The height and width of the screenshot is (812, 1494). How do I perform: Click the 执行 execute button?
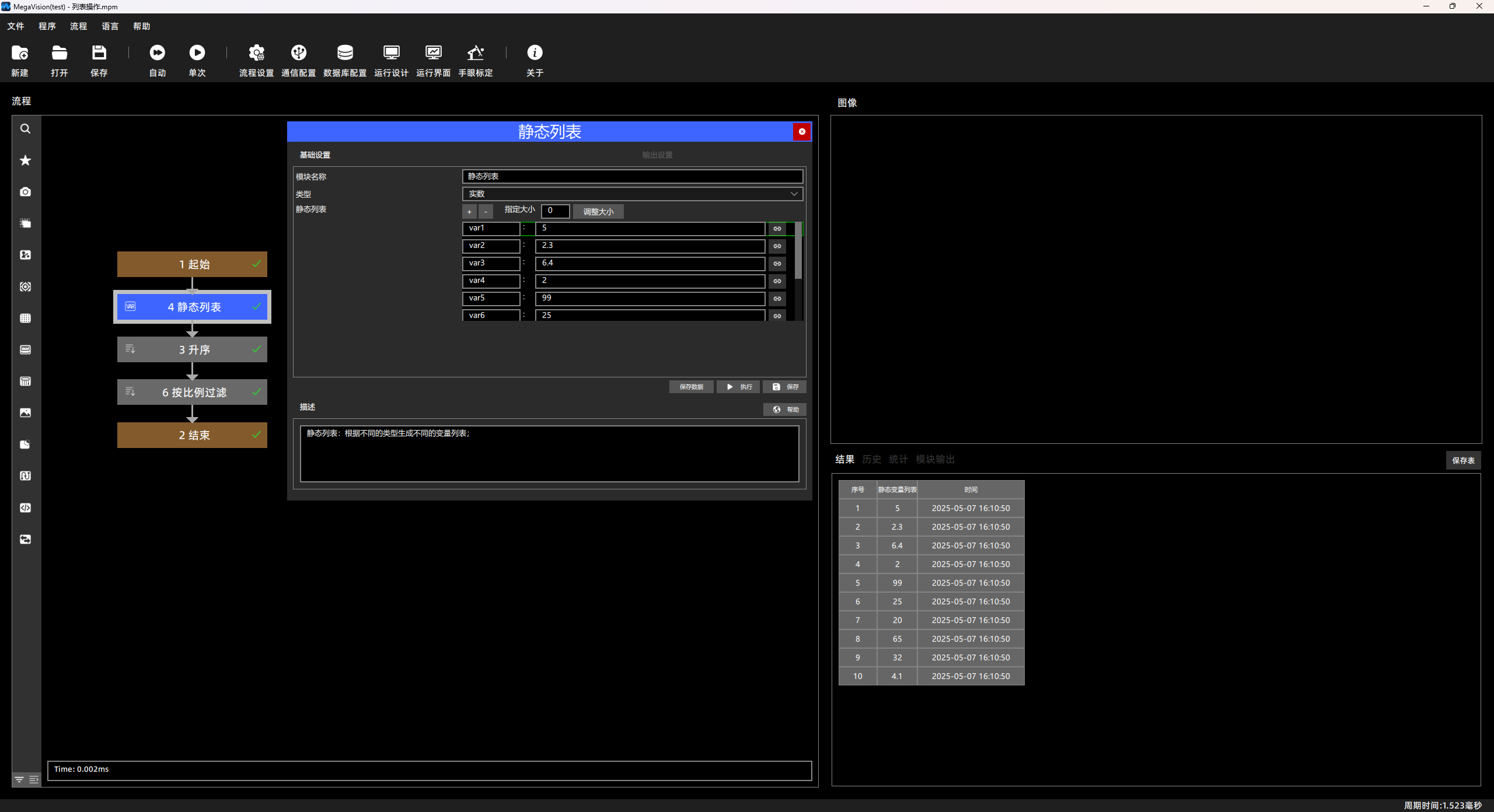(x=738, y=387)
